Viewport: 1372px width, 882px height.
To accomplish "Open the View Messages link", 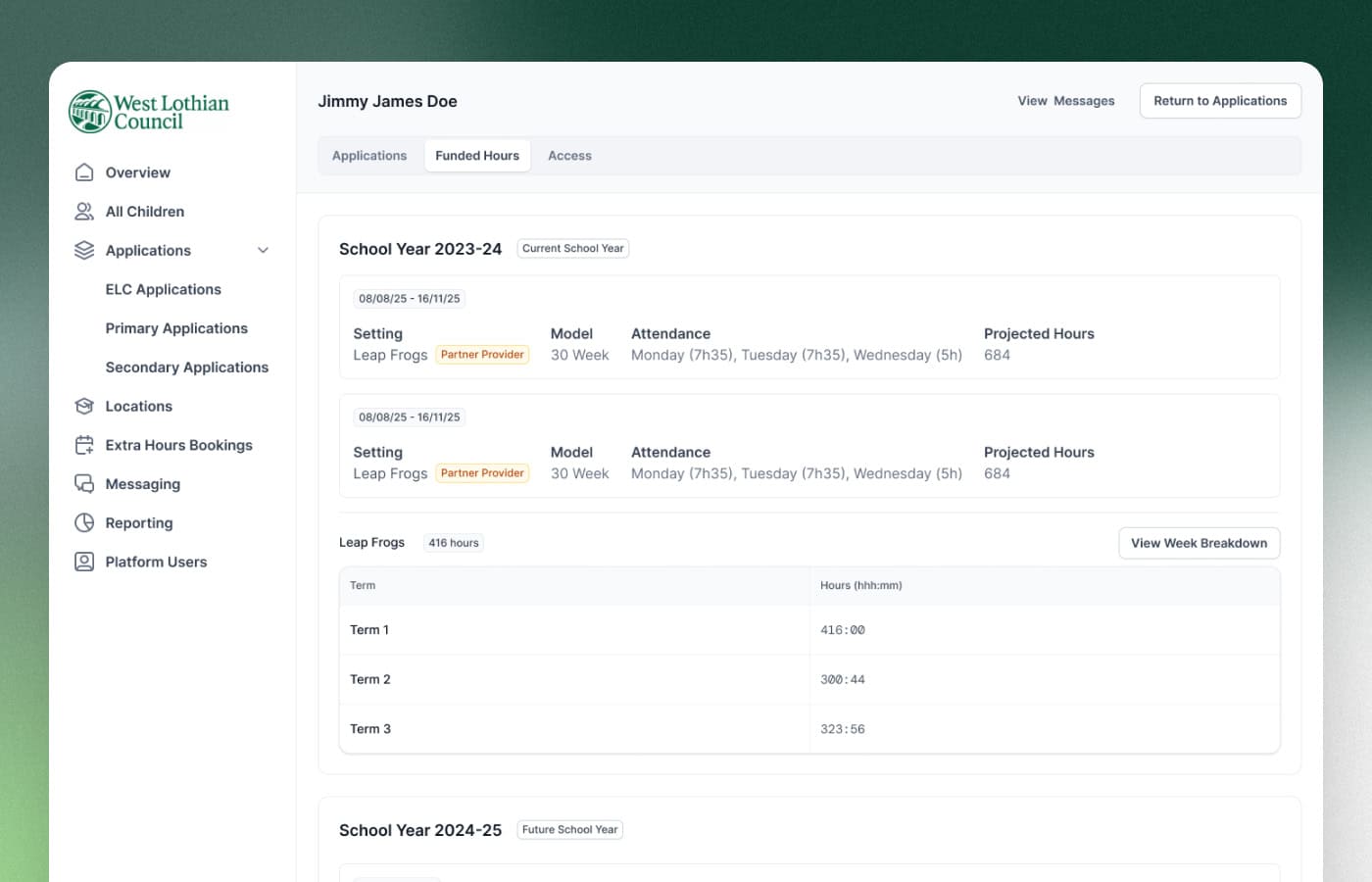I will coord(1065,101).
